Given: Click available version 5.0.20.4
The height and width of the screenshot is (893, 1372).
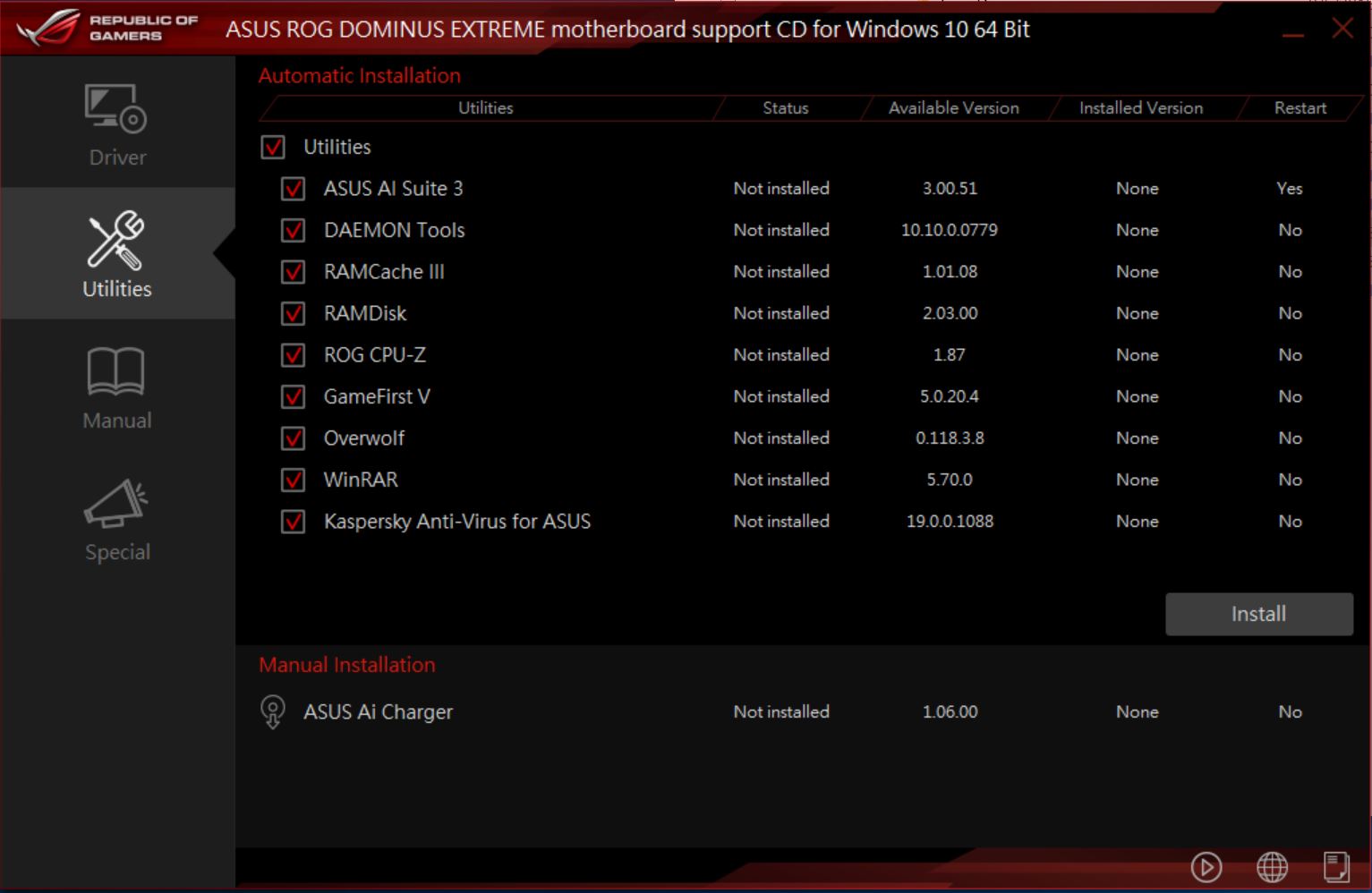Looking at the screenshot, I should pos(950,396).
